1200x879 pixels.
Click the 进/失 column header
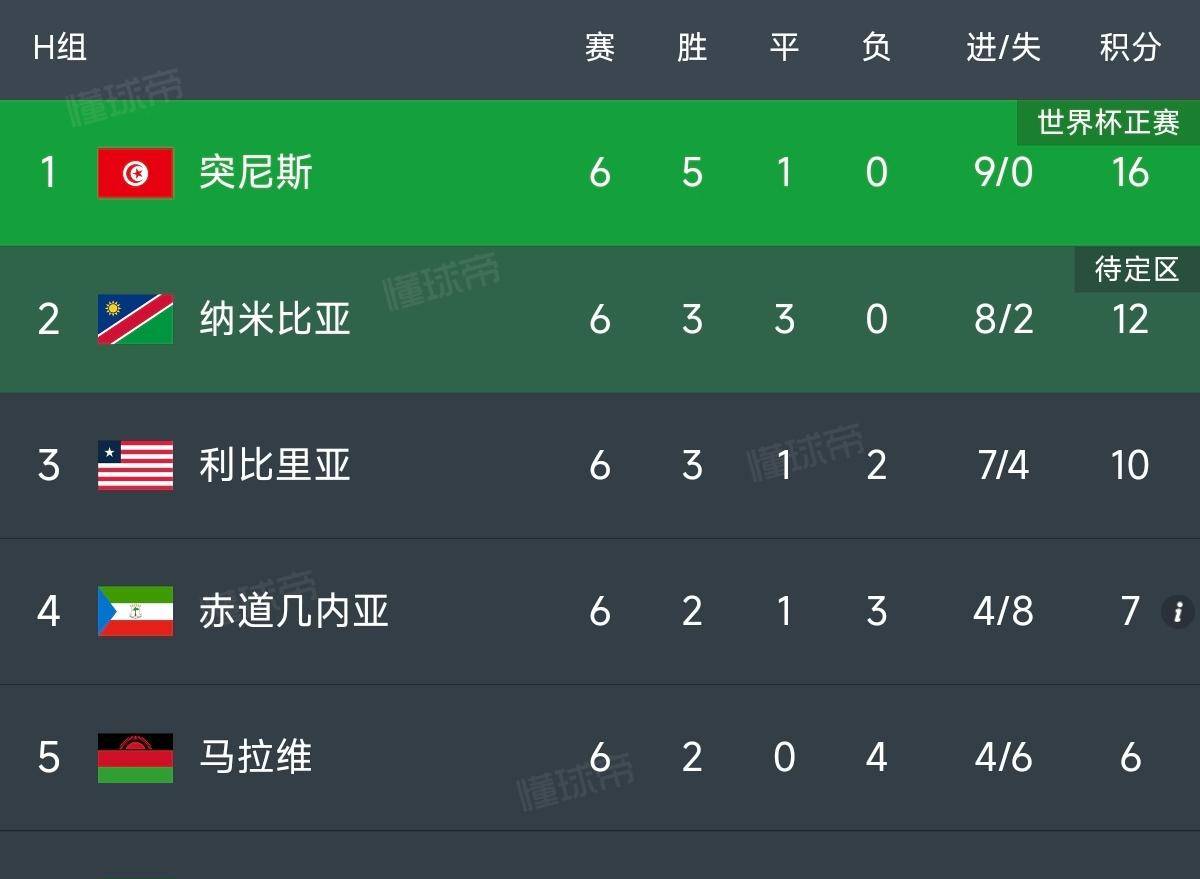click(x=1003, y=47)
